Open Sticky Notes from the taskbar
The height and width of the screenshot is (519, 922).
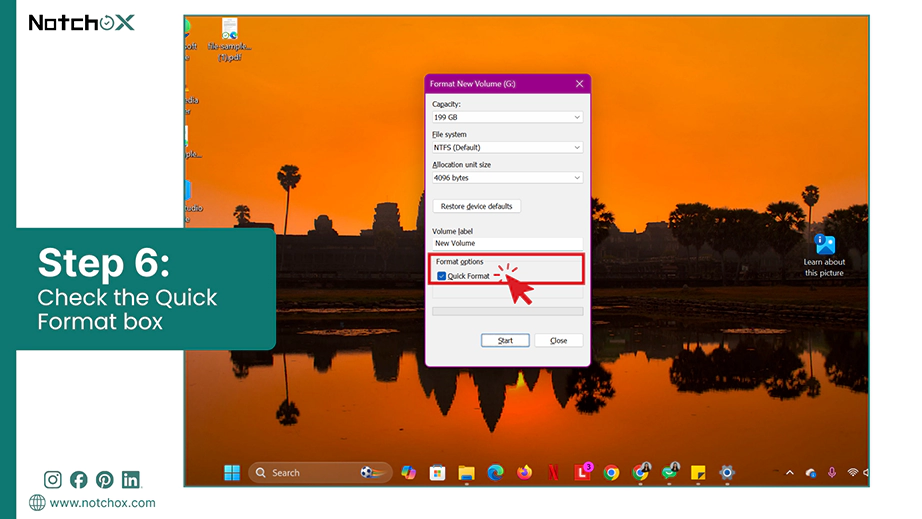pyautogui.click(x=698, y=473)
